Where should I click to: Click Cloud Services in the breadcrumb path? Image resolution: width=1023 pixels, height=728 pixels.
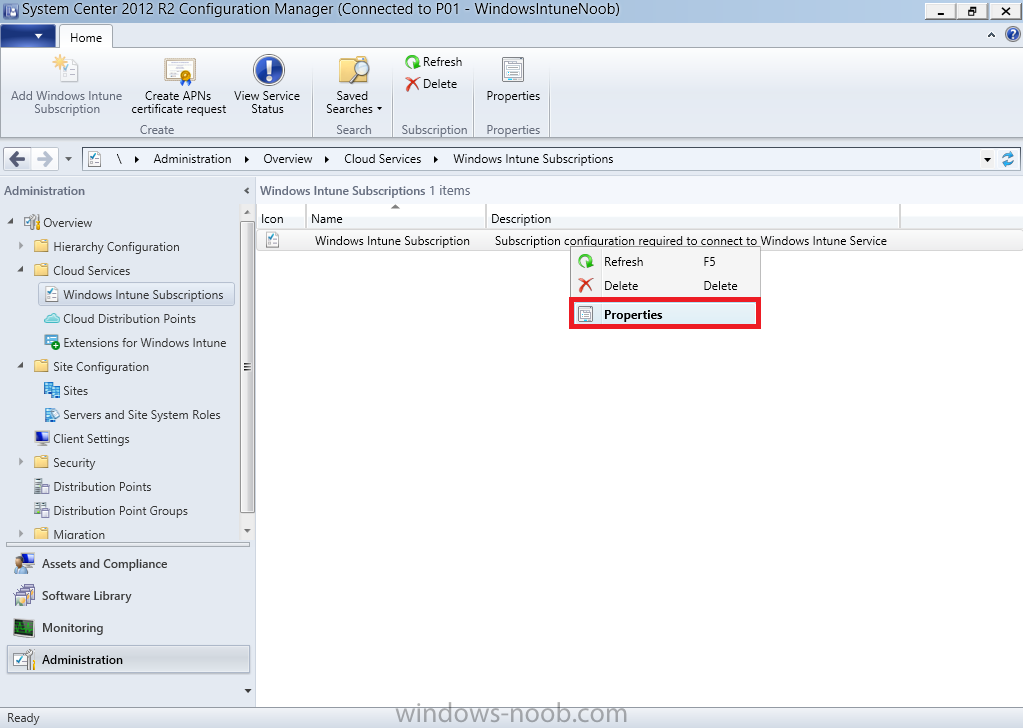point(382,159)
